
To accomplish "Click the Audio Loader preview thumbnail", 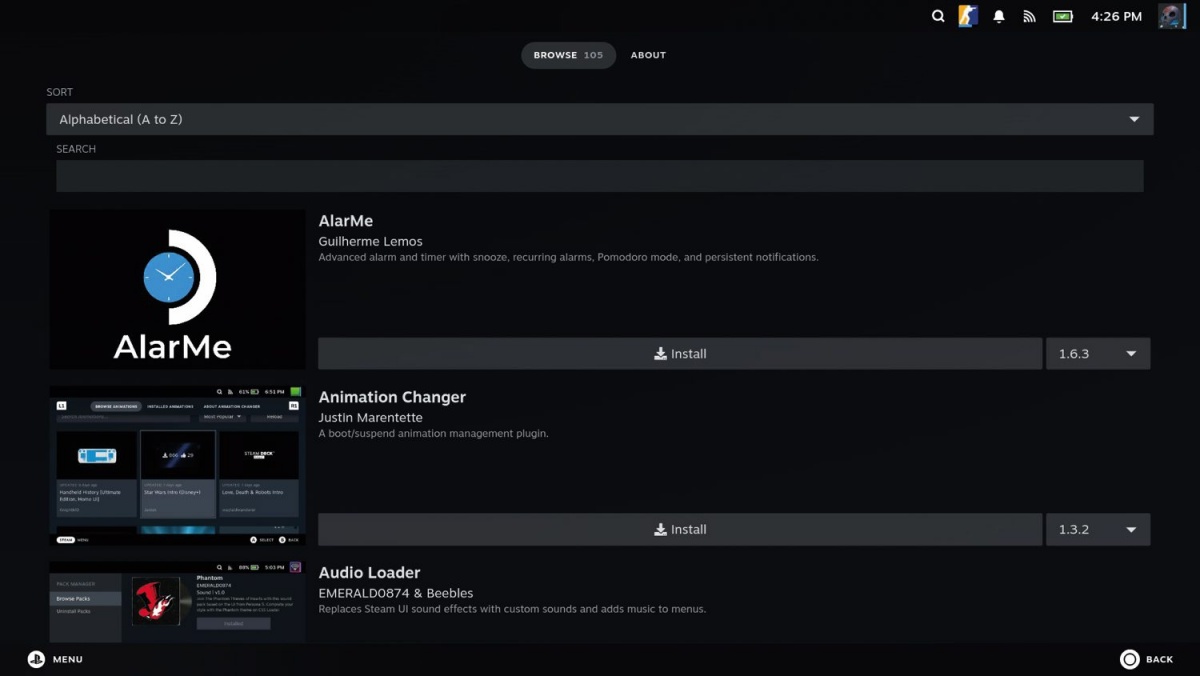I will tap(177, 602).
